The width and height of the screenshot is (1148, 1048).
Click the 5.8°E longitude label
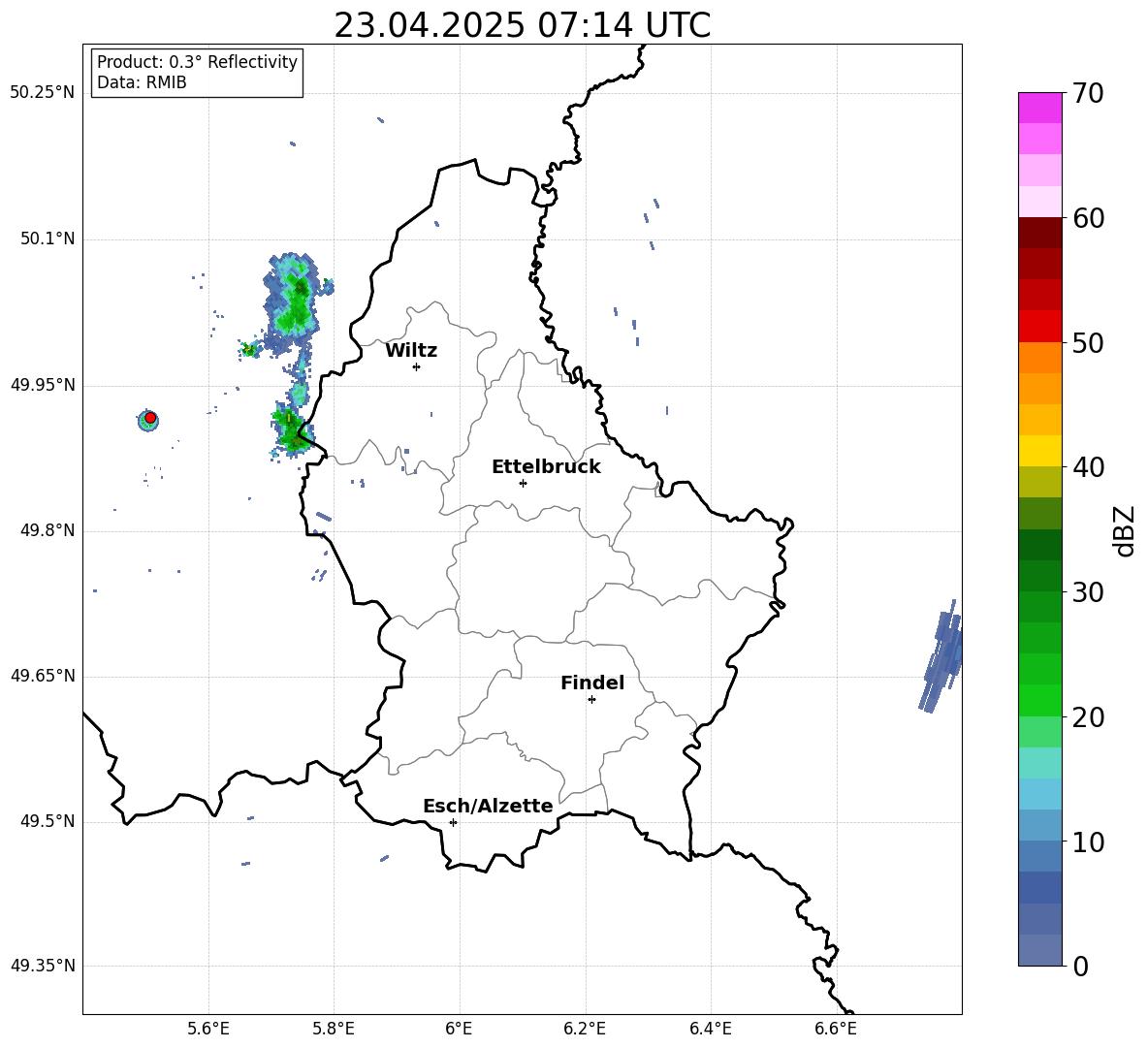pyautogui.click(x=334, y=1029)
